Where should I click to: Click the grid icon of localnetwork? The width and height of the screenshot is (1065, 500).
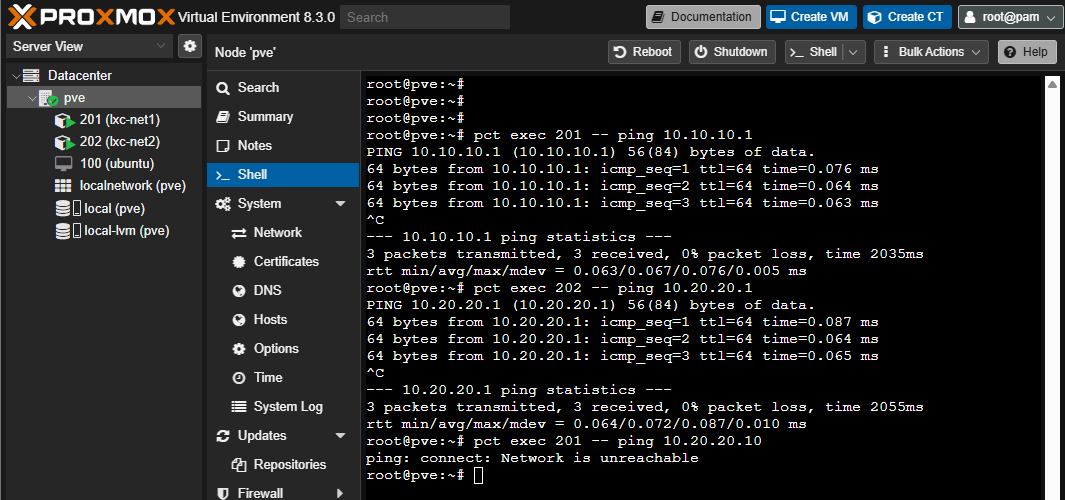(x=63, y=185)
